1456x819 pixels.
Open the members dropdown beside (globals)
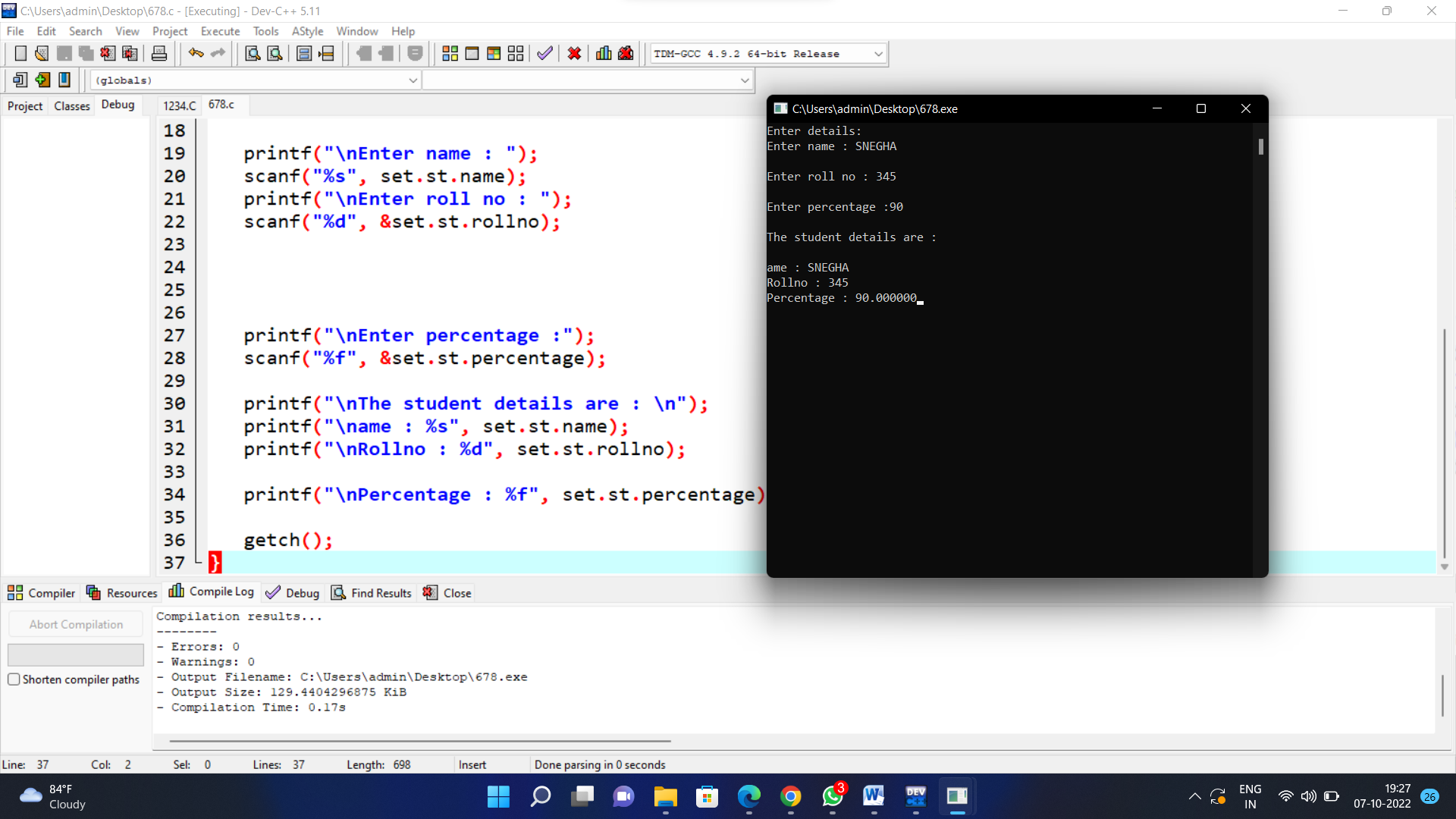coord(745,80)
